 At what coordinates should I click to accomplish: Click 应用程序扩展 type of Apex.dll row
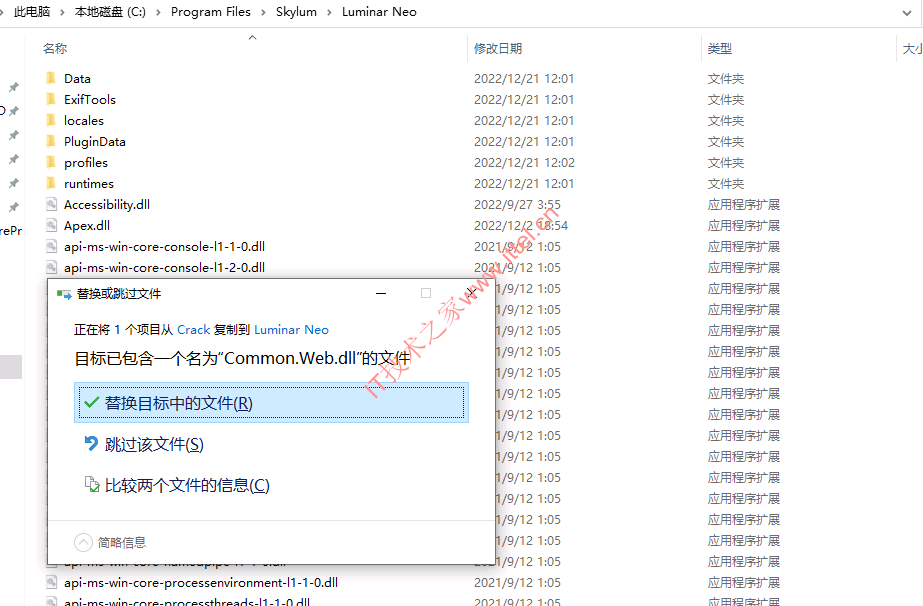[x=743, y=226]
